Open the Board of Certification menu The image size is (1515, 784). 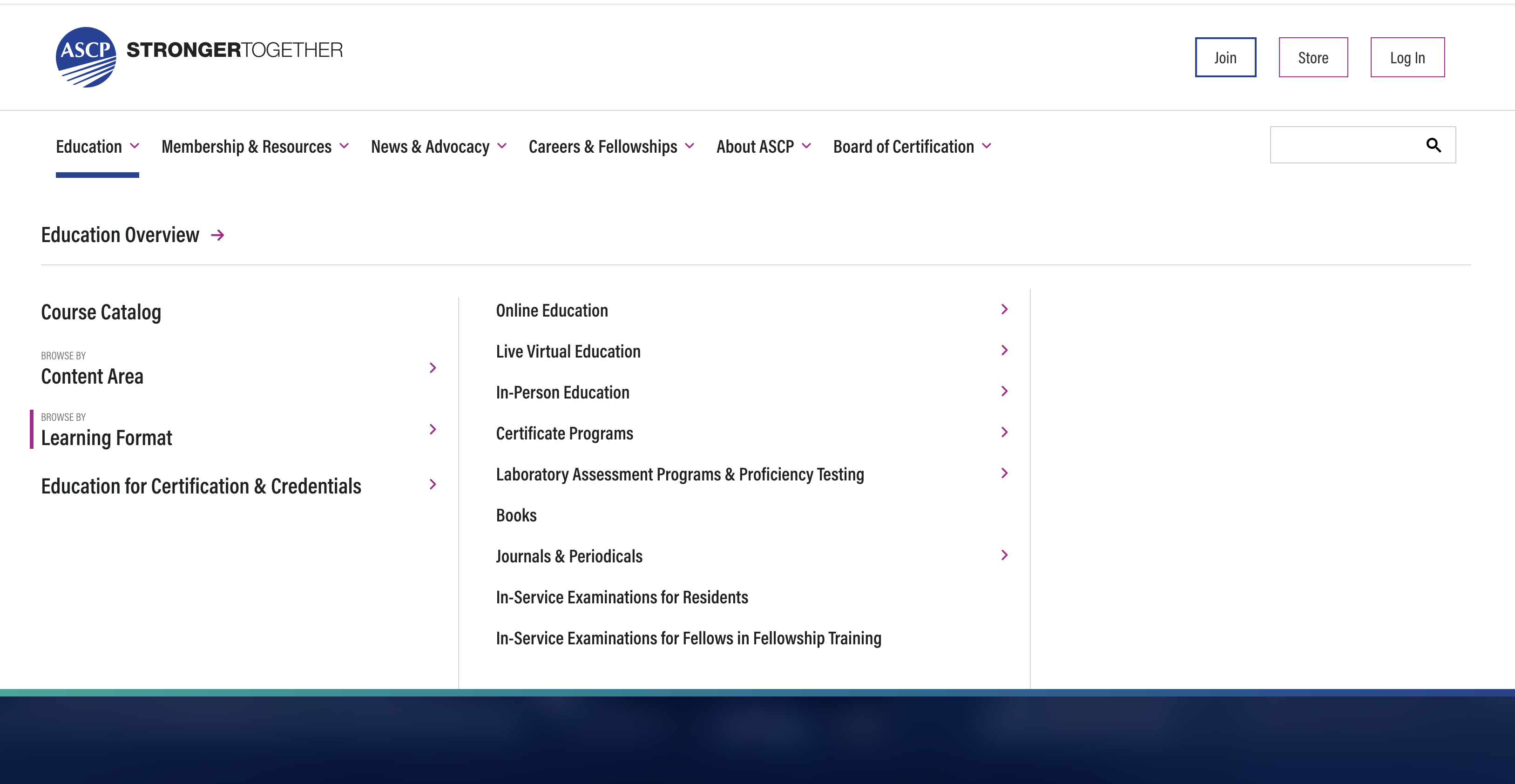click(x=903, y=147)
